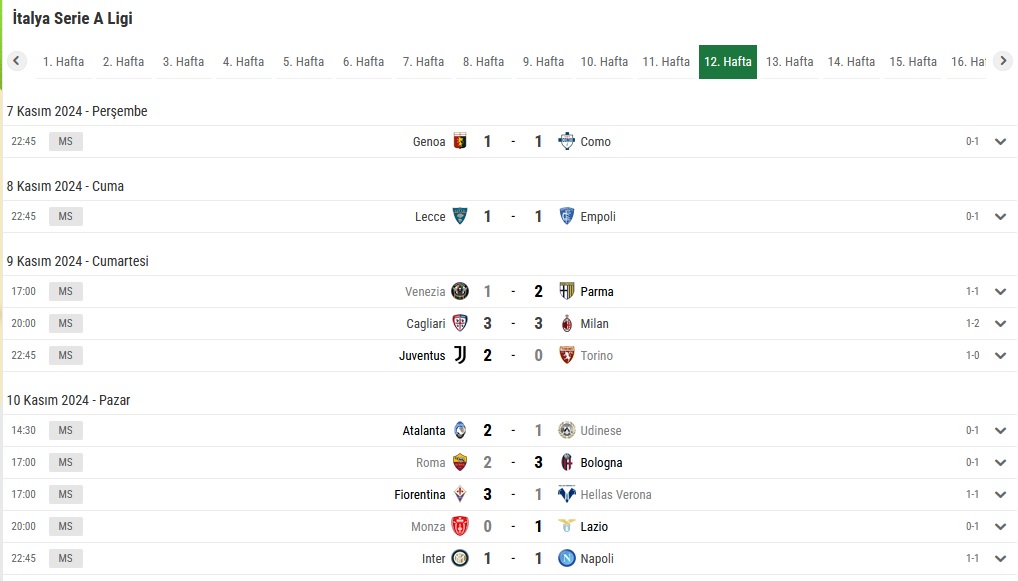The image size is (1018, 581).
Task: Click the MS status badge for Lecce match
Action: (66, 216)
